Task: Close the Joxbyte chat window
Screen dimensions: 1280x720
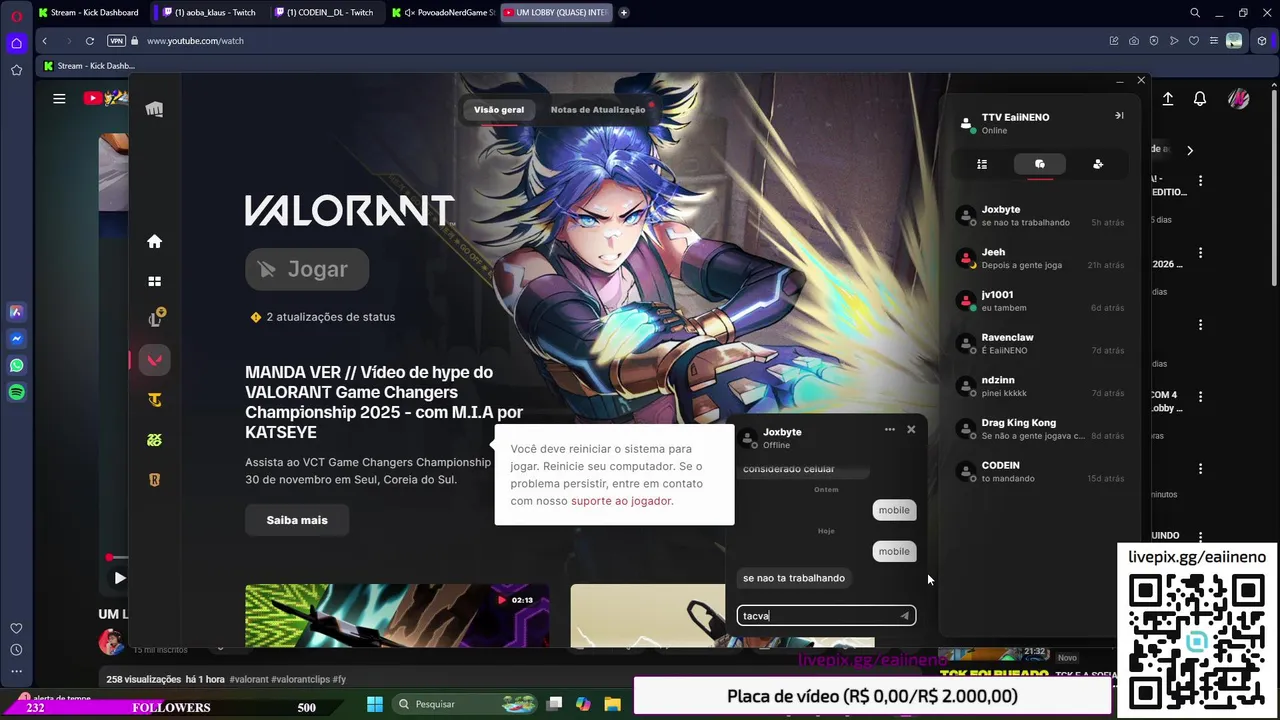Action: [911, 429]
